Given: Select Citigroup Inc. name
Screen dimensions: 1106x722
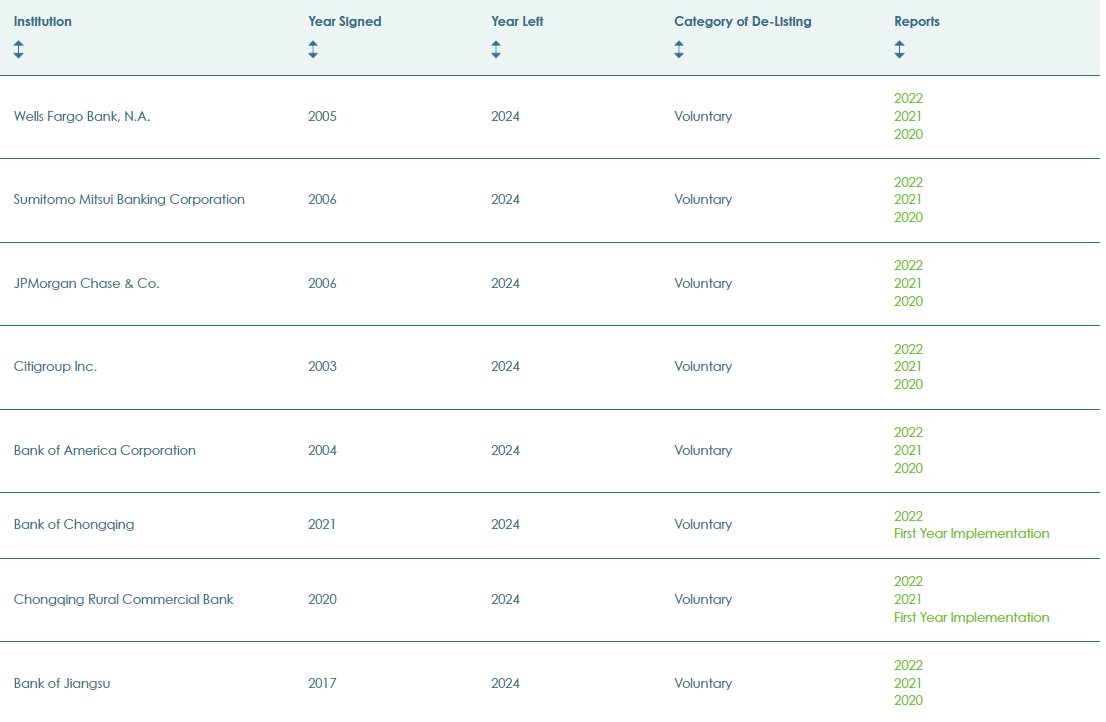Looking at the screenshot, I should (55, 367).
